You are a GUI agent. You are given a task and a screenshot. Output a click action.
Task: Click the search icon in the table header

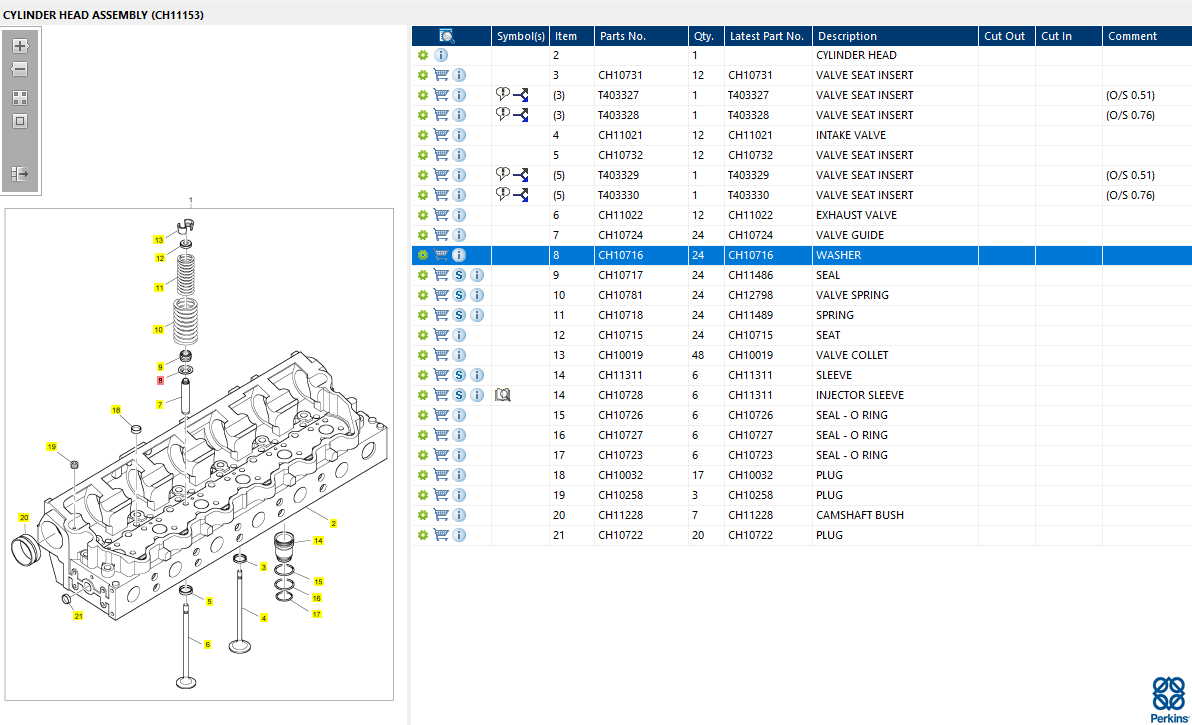click(447, 36)
